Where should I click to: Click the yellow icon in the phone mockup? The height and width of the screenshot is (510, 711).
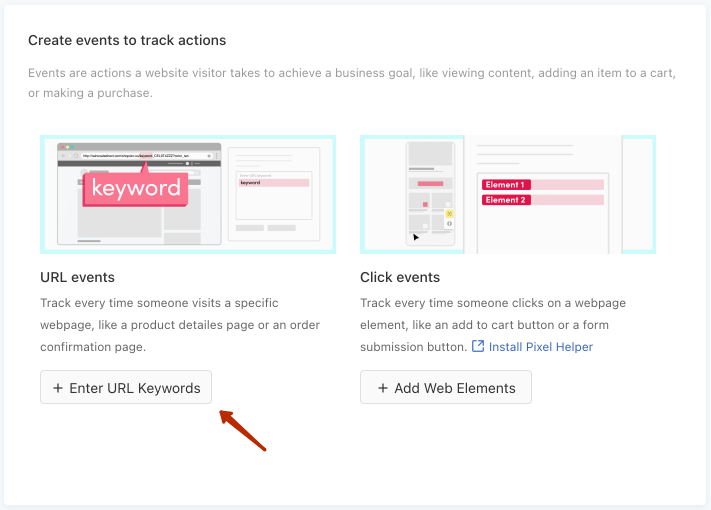click(x=450, y=213)
